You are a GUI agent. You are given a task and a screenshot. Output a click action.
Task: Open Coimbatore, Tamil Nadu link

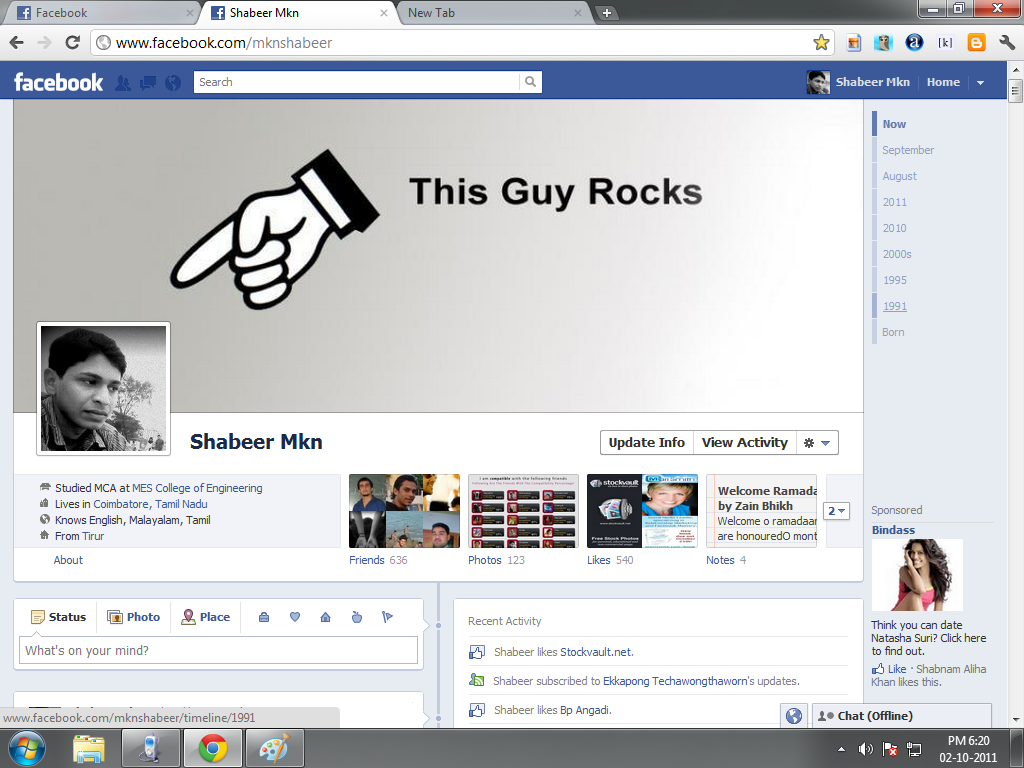[150, 504]
